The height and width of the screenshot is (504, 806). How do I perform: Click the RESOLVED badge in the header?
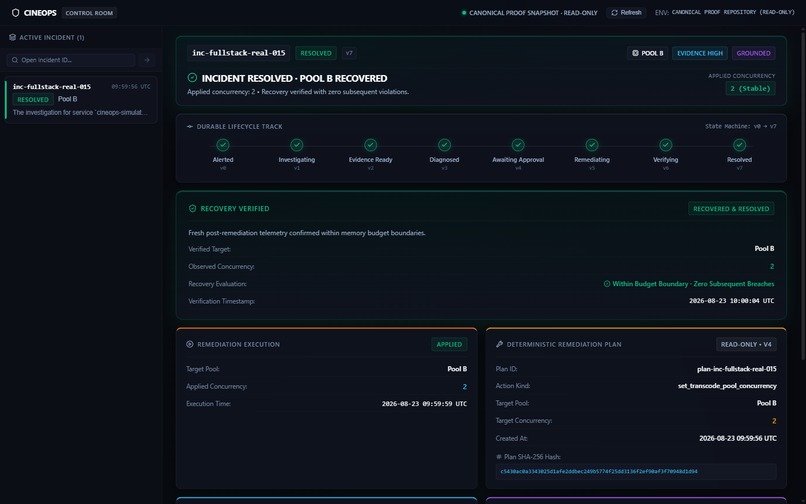316,53
